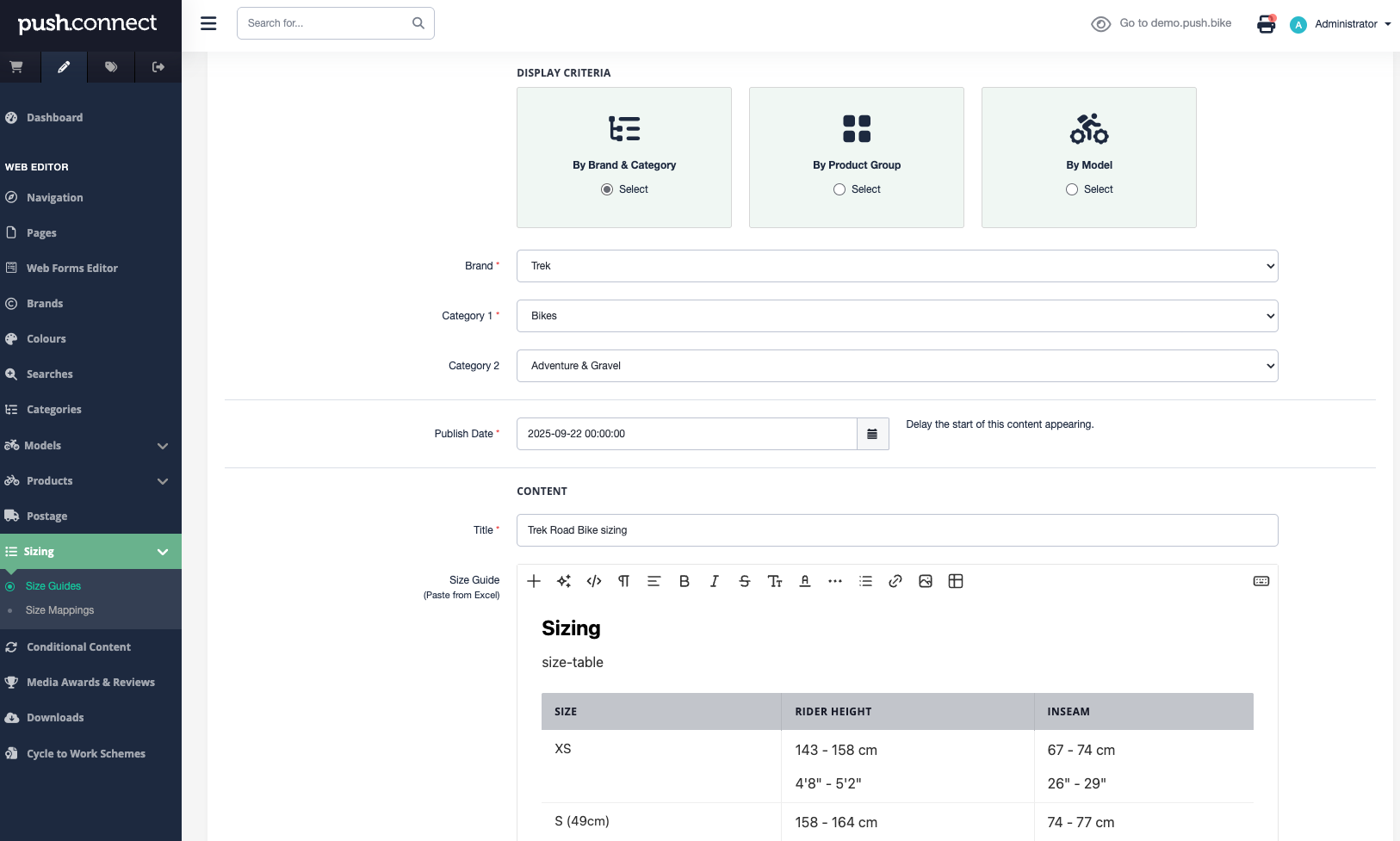
Task: Click in the Title input field
Action: click(896, 530)
